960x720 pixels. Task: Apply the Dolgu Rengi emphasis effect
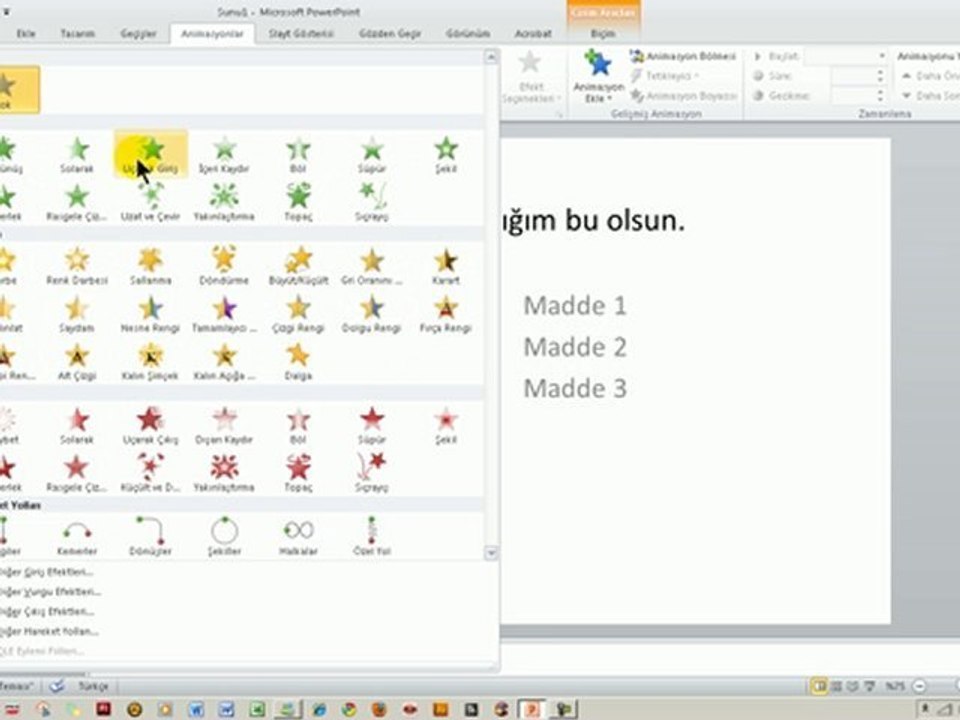tap(372, 314)
